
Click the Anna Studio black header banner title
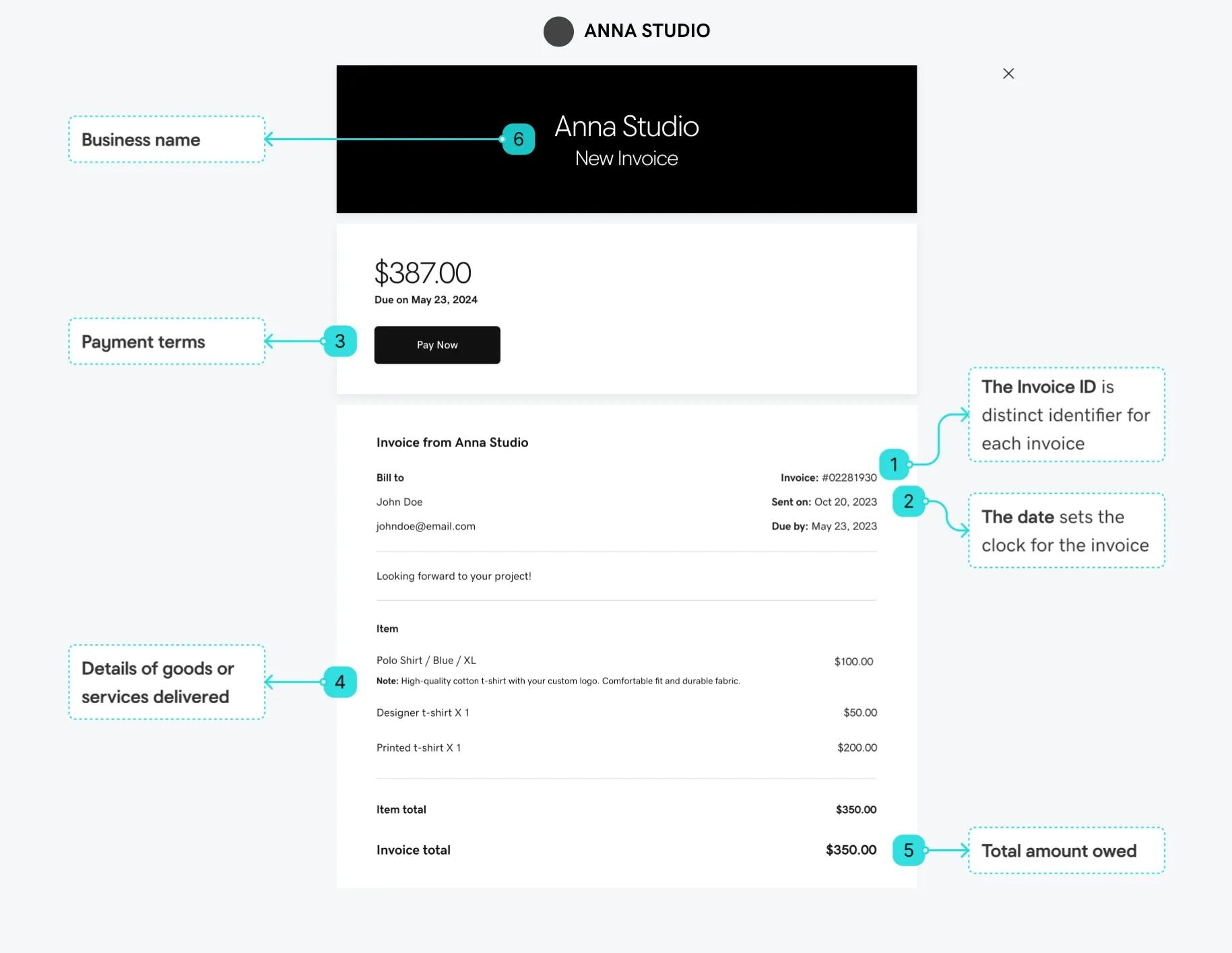[x=626, y=127]
